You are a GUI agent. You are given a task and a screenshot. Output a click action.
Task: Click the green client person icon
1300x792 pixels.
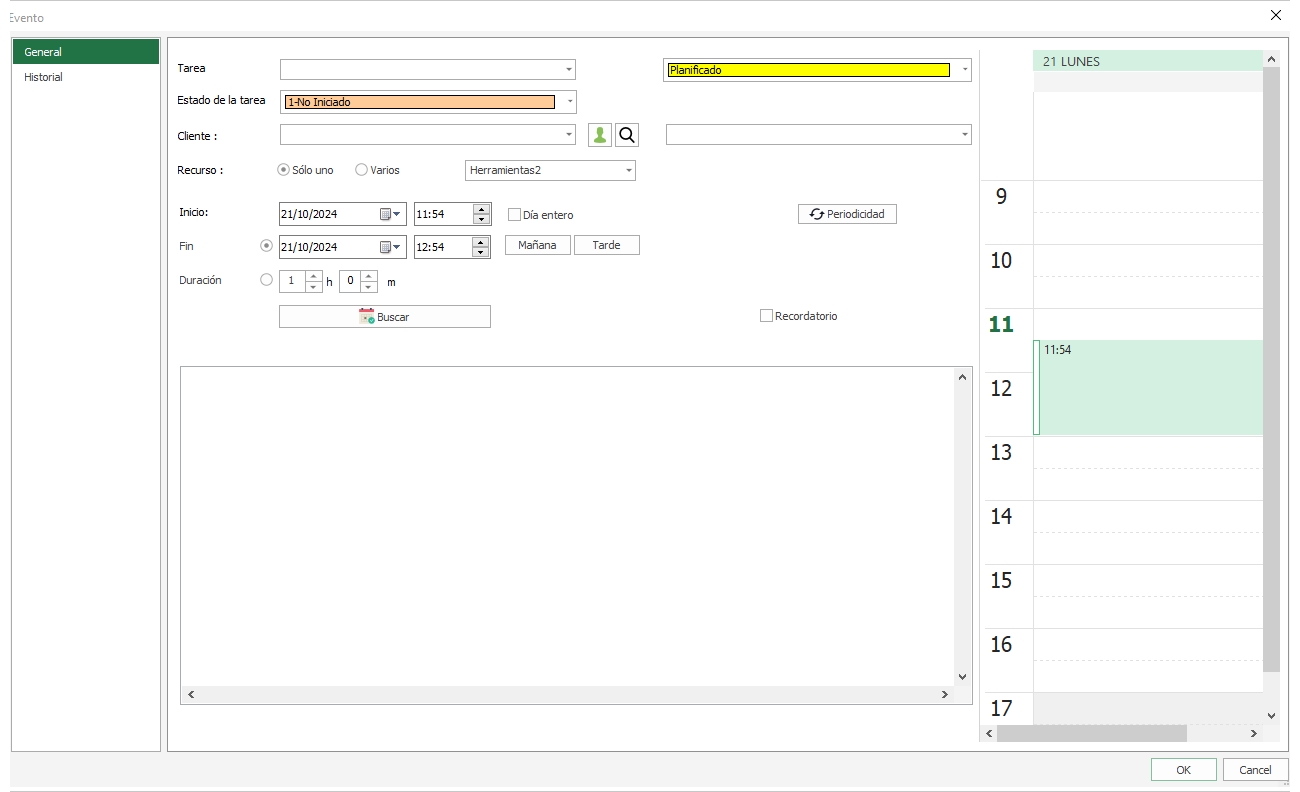(600, 135)
